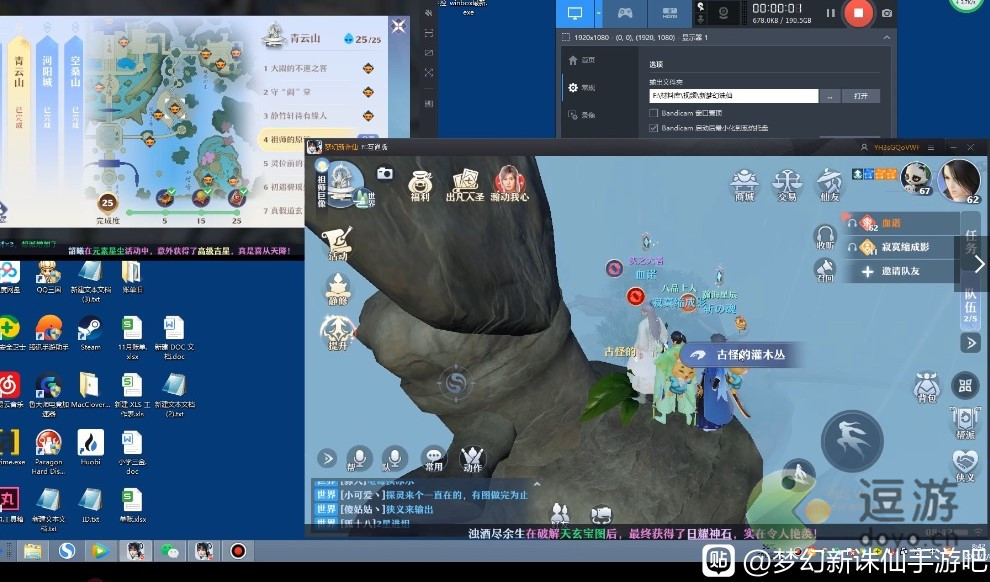Open WeChat from the taskbar

(169, 551)
